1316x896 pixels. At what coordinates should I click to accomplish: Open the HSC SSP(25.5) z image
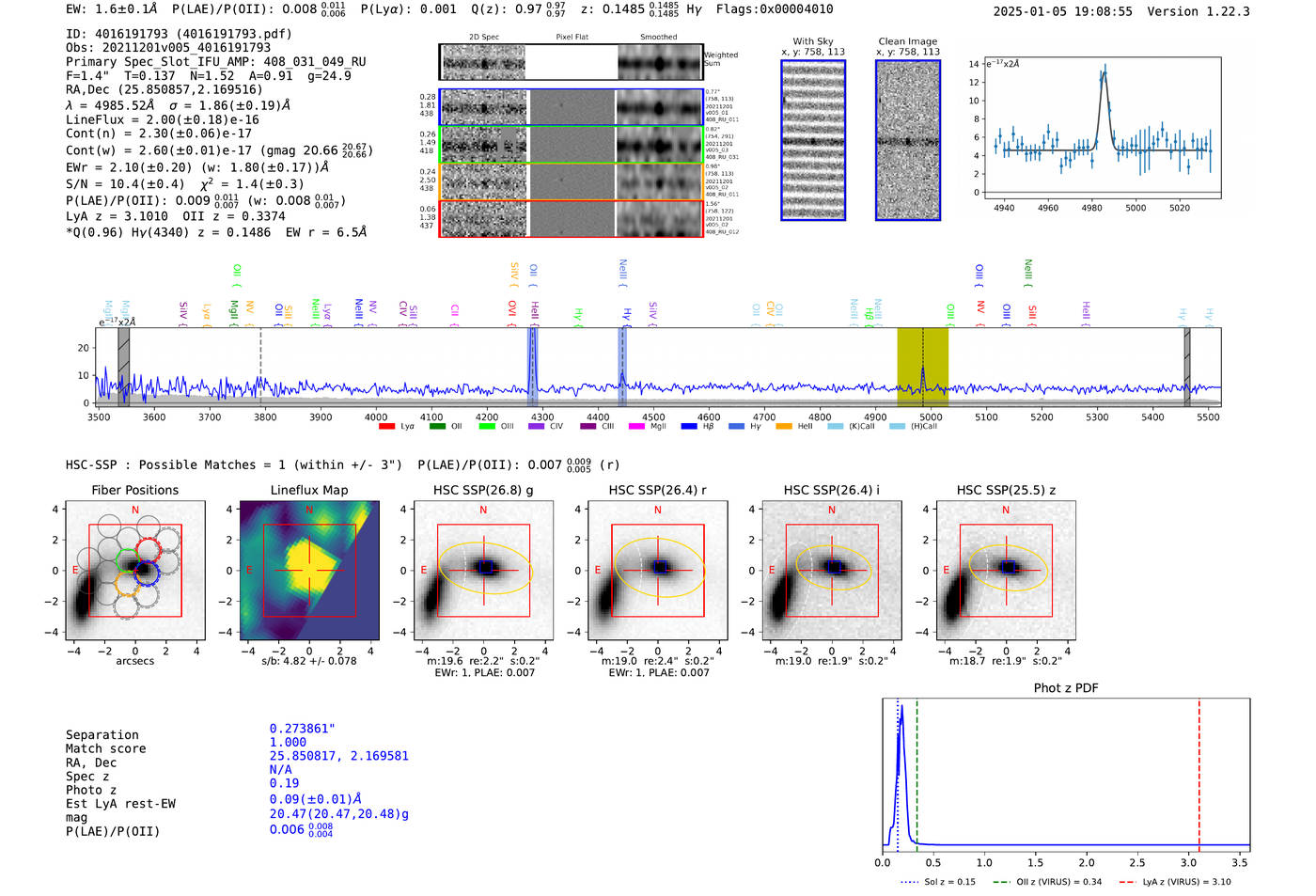(x=1006, y=570)
